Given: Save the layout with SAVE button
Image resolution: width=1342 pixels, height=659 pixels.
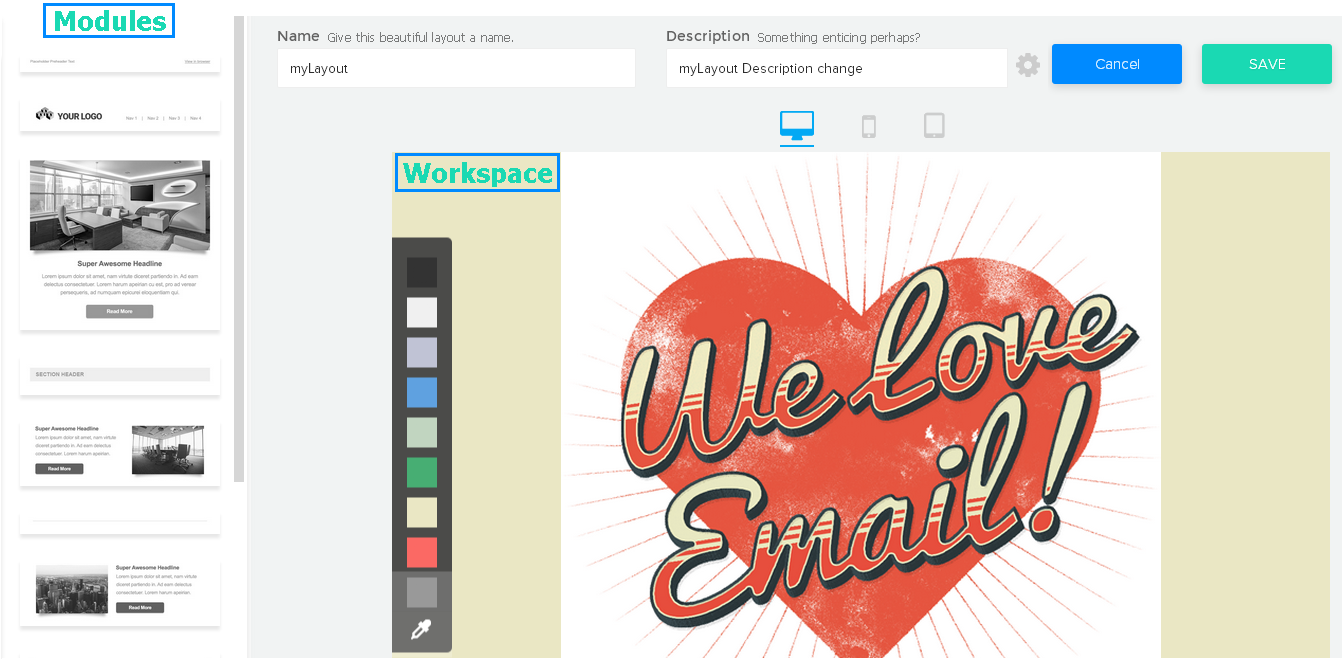Looking at the screenshot, I should coord(1266,64).
